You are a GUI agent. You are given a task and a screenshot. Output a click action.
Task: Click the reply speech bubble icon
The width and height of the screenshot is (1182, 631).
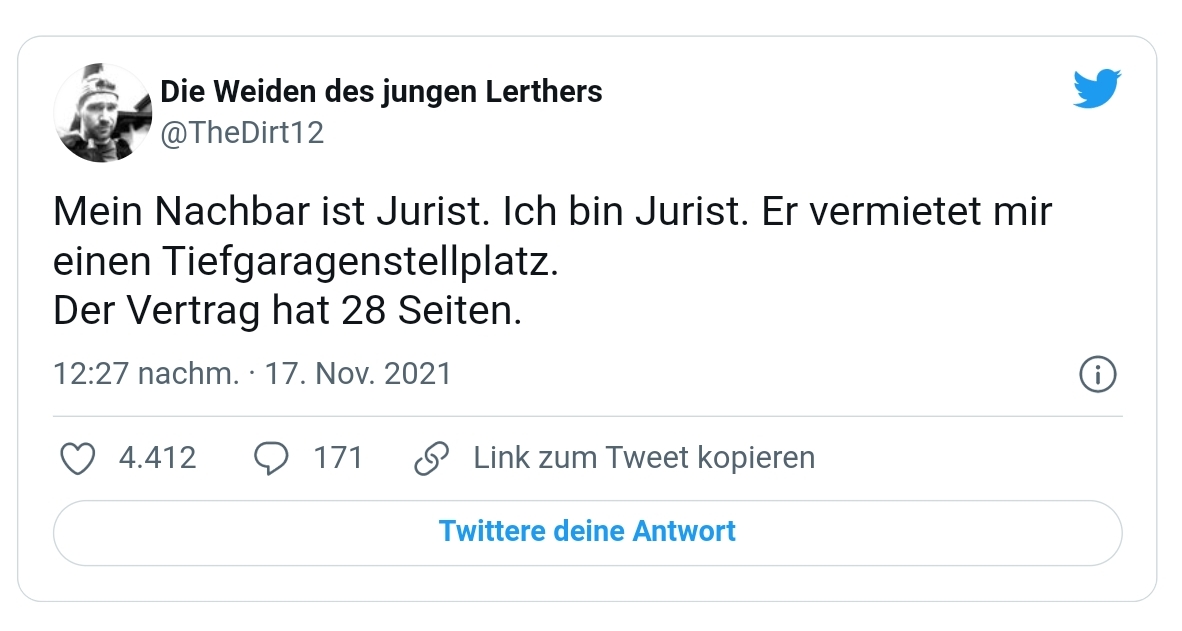tap(271, 458)
